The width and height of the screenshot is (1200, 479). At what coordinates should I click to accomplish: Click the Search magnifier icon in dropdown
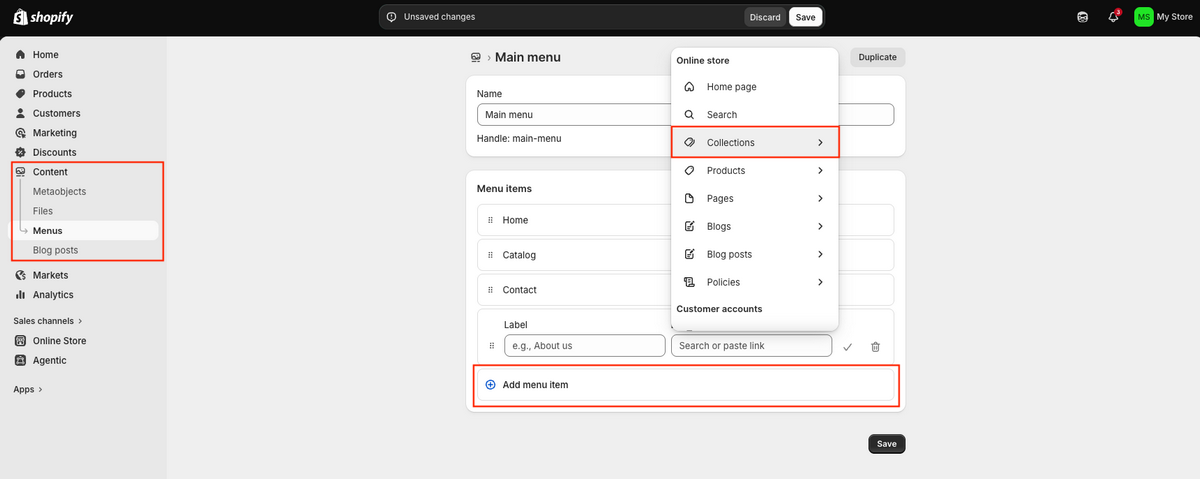(x=689, y=115)
